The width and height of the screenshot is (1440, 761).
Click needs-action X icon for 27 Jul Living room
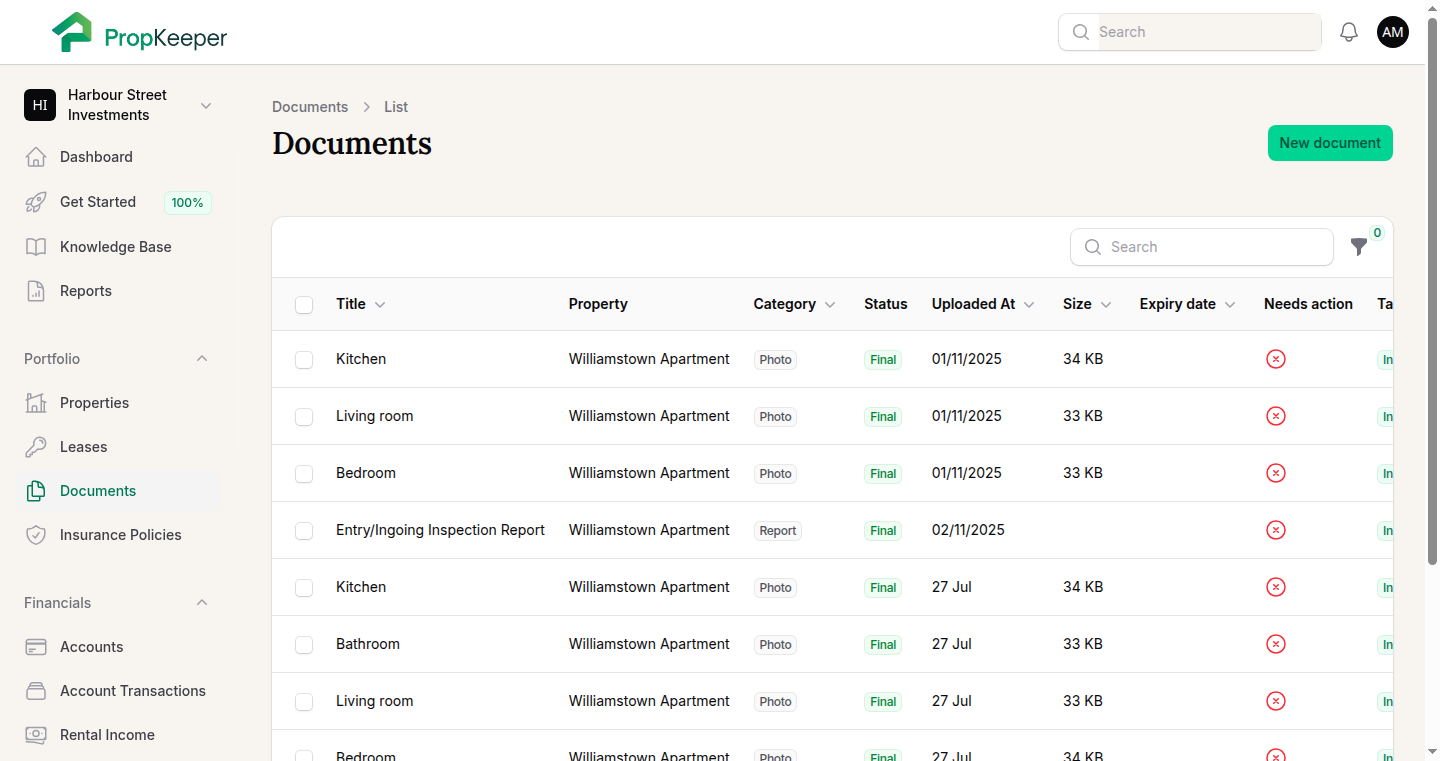pos(1276,701)
